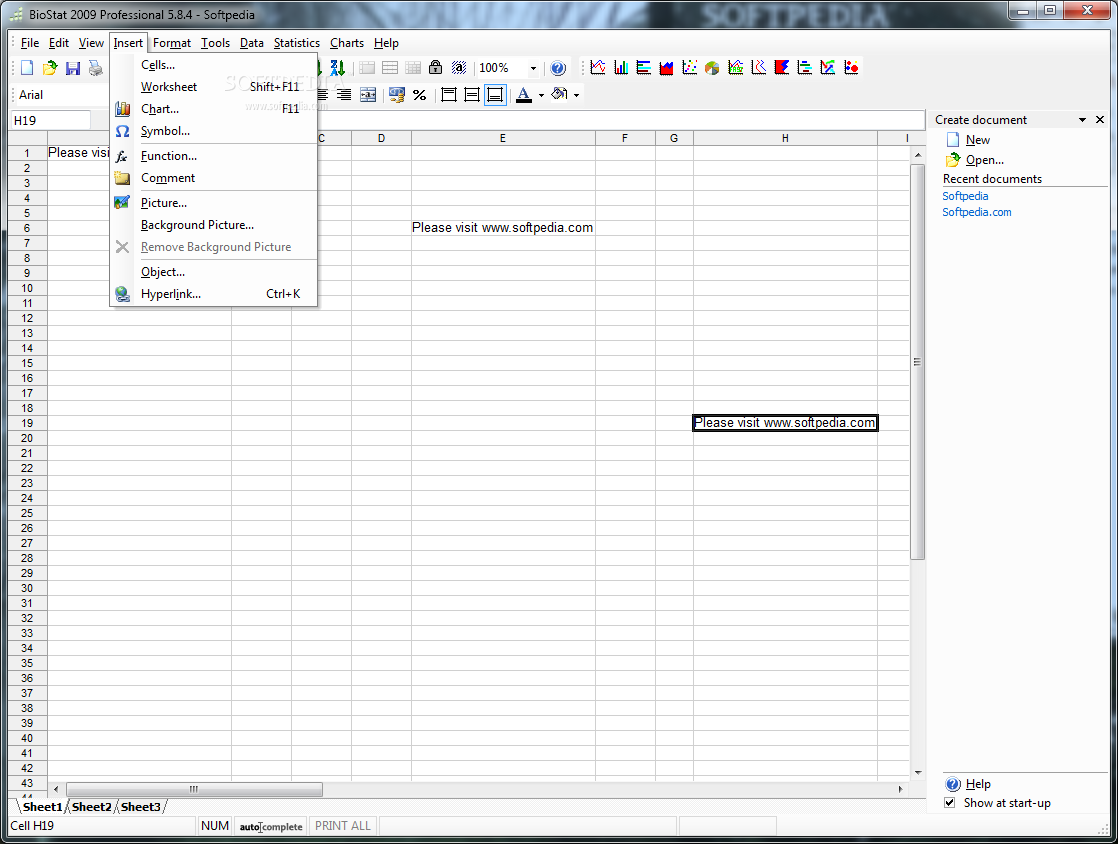
Task: Insert a pie chart from toolbar
Action: click(x=712, y=67)
